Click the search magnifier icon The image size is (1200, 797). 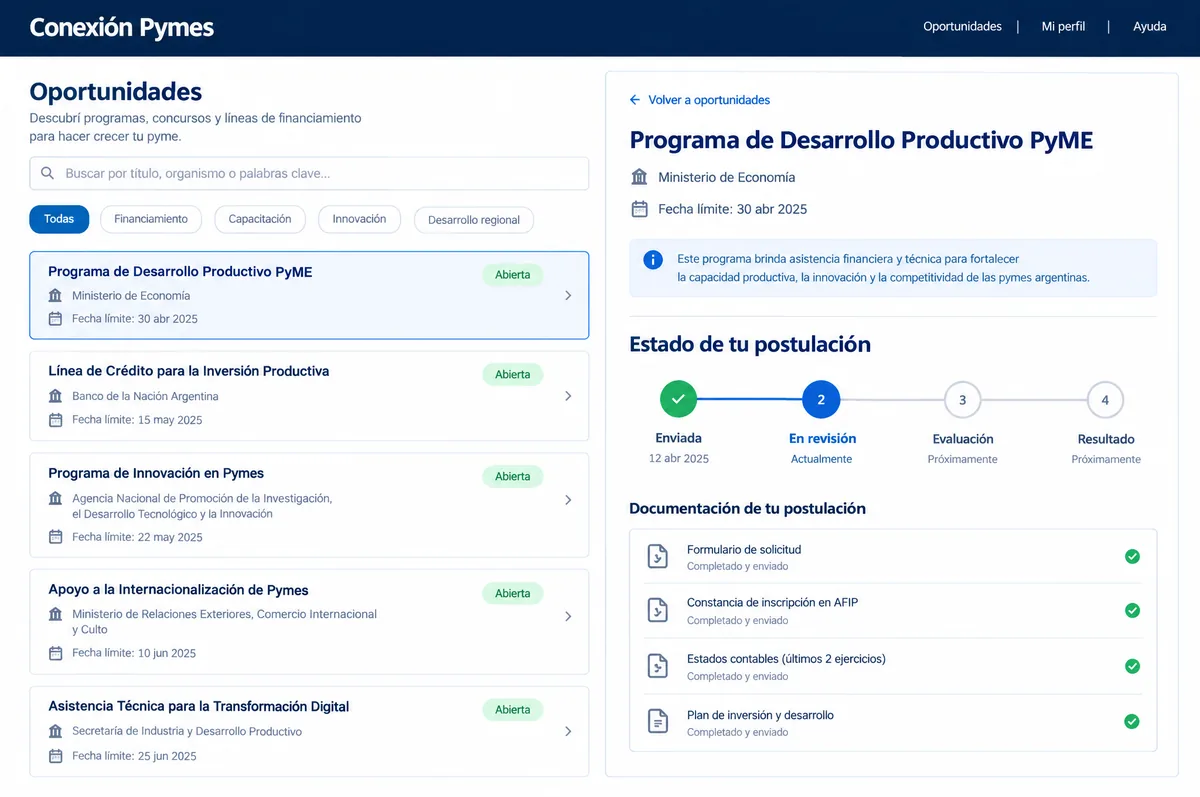coord(47,173)
